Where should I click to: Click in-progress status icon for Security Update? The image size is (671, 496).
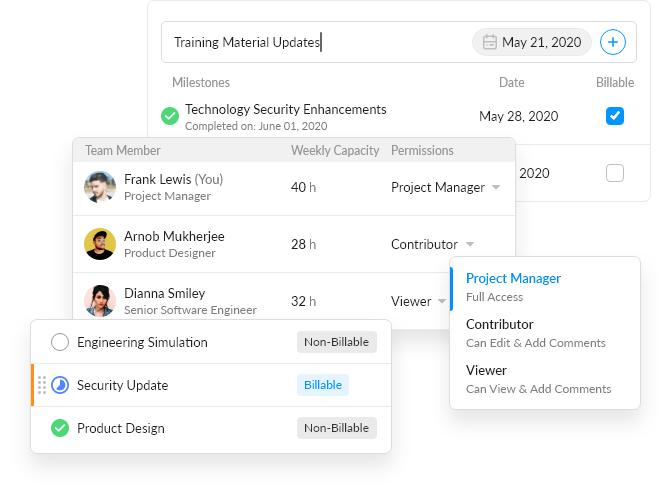coord(60,385)
